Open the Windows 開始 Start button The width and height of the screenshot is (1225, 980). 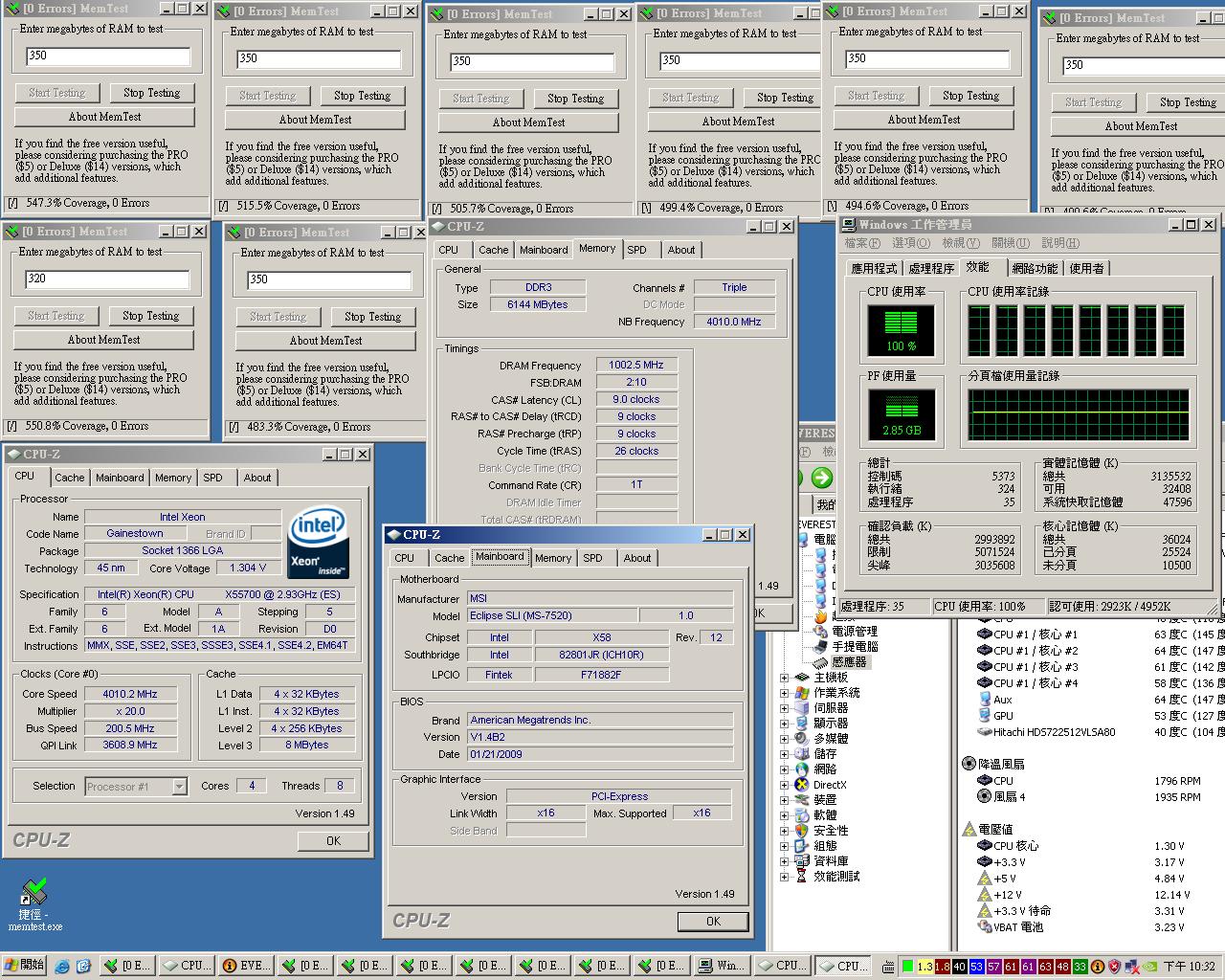coord(24,966)
